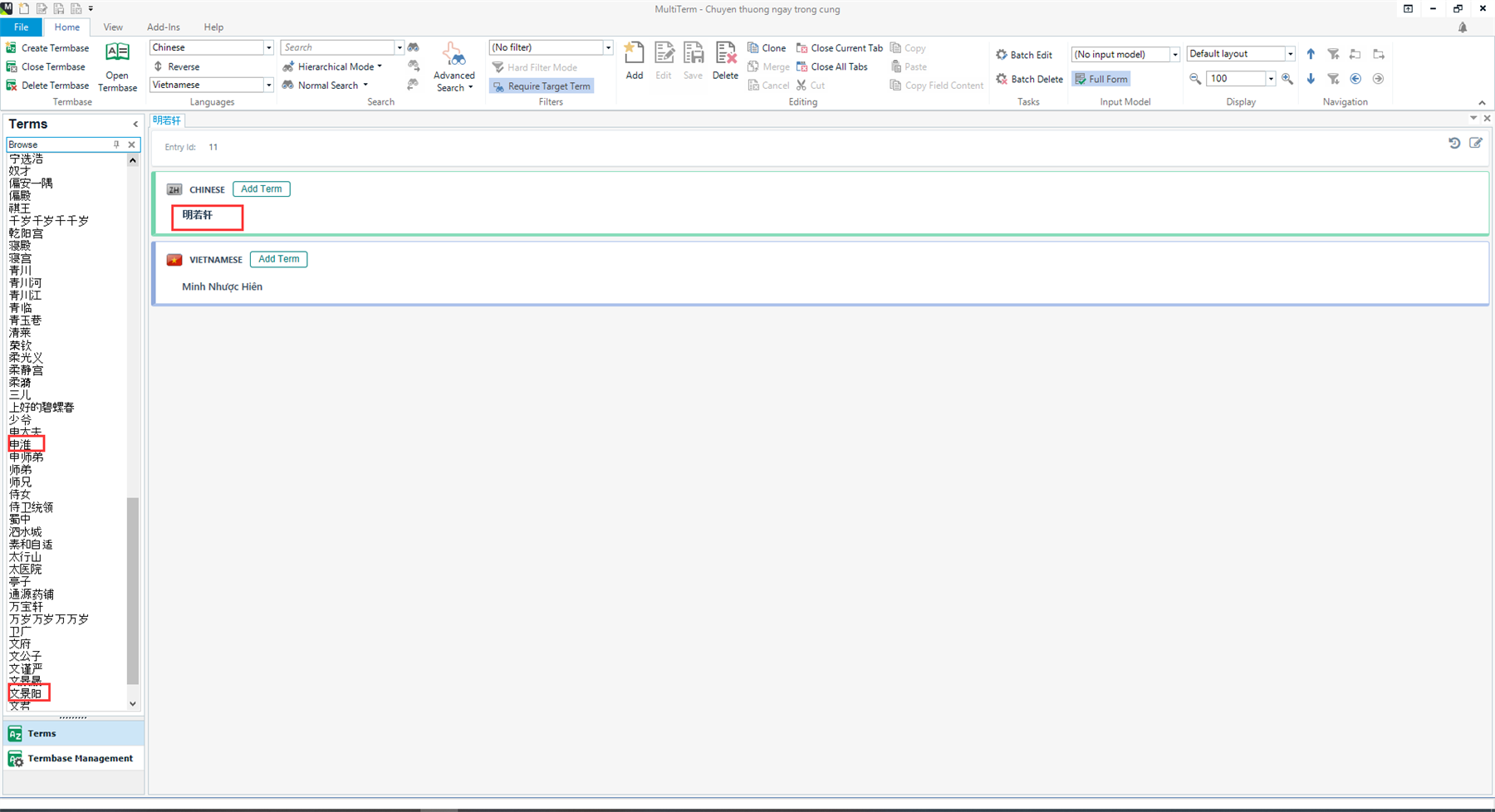
Task: Select term 通源药铺 in list
Action: (x=32, y=594)
